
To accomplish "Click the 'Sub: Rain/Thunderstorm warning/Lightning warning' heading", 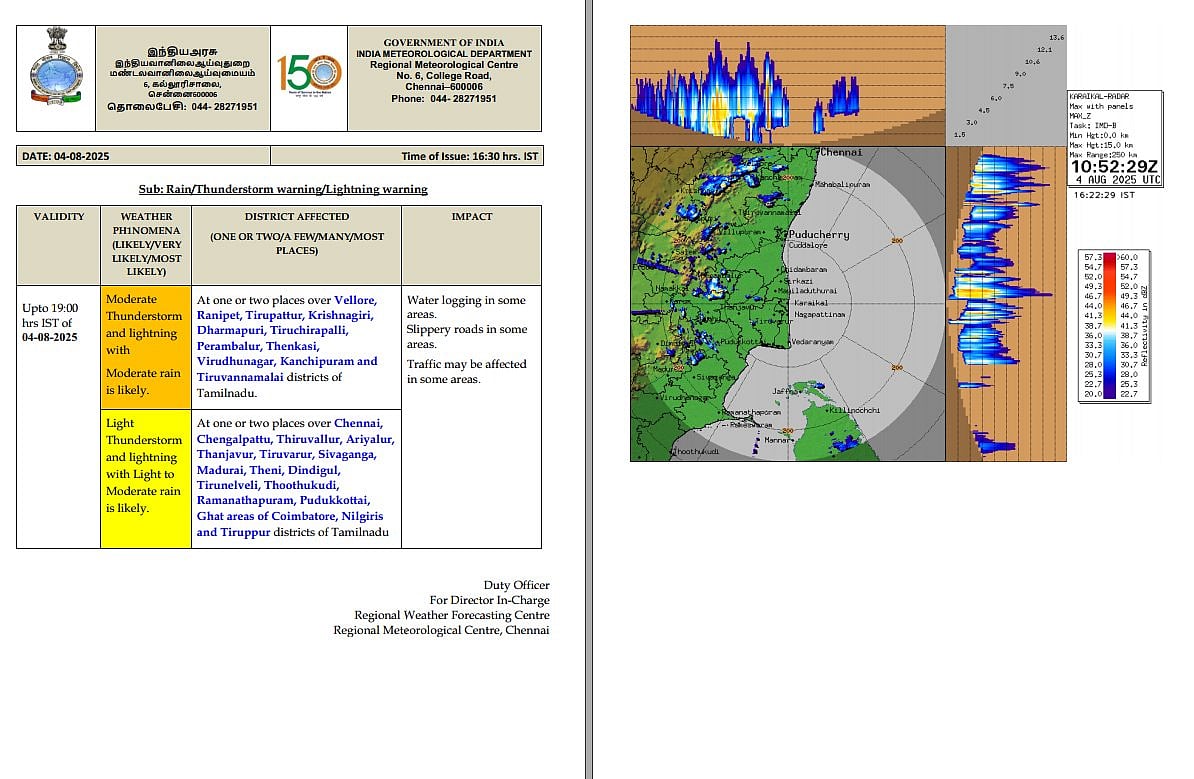I will (283, 189).
